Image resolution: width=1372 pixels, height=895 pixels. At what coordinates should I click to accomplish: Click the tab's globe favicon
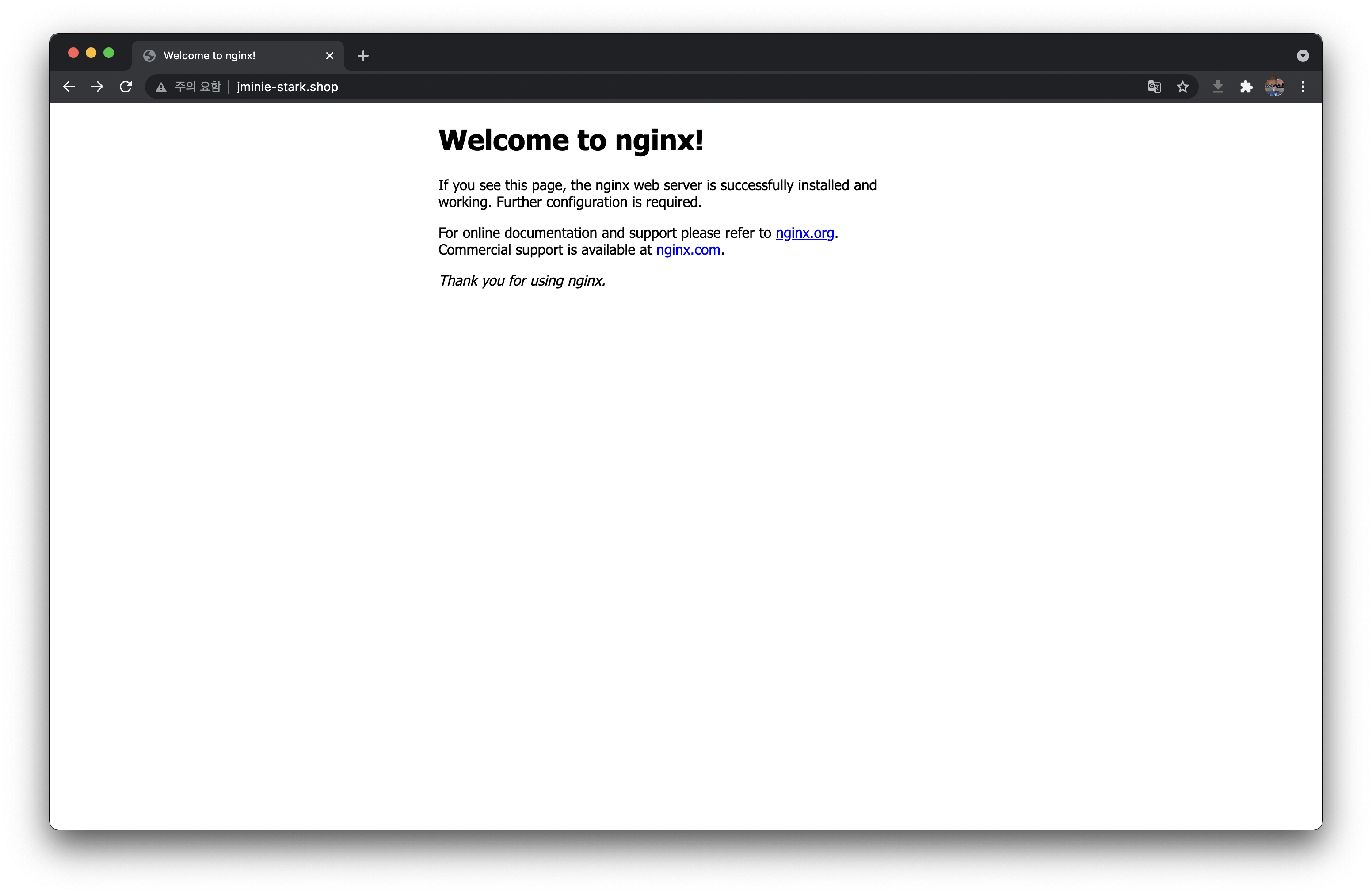(149, 55)
